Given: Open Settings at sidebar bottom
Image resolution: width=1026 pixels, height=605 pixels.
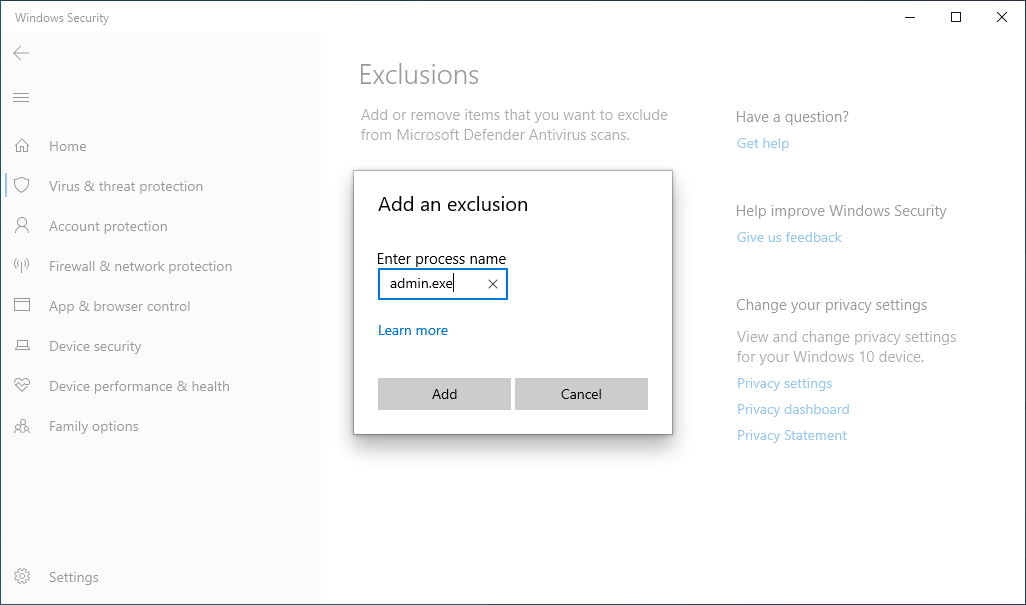Looking at the screenshot, I should point(73,577).
